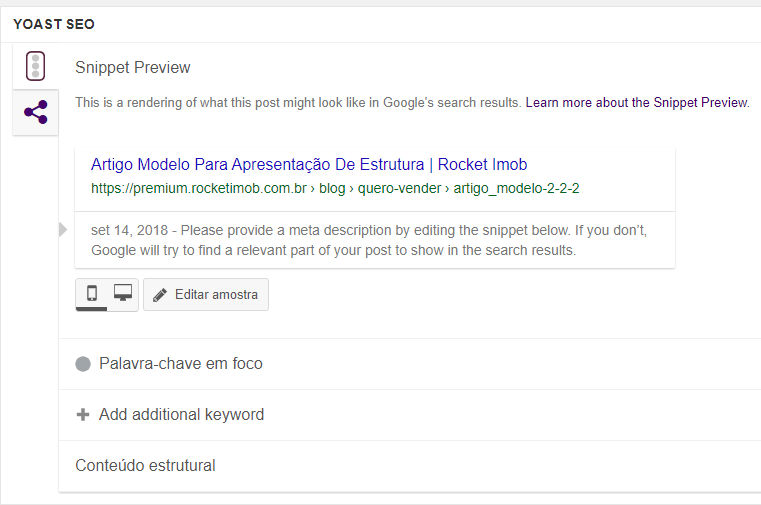Click the green snippet URL rocketimob.com.br
This screenshot has height=505, width=761.
tap(199, 188)
